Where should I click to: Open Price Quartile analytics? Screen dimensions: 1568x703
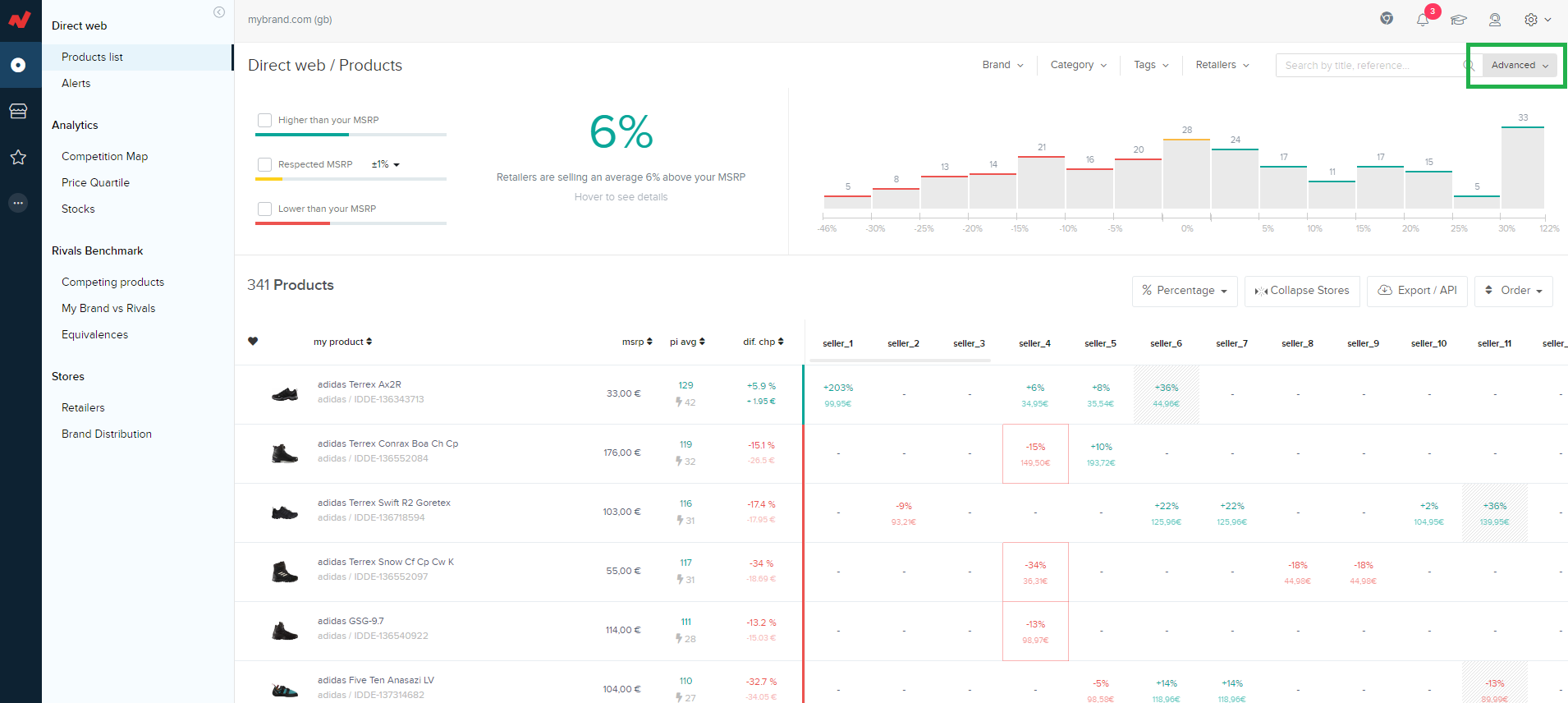click(x=95, y=182)
